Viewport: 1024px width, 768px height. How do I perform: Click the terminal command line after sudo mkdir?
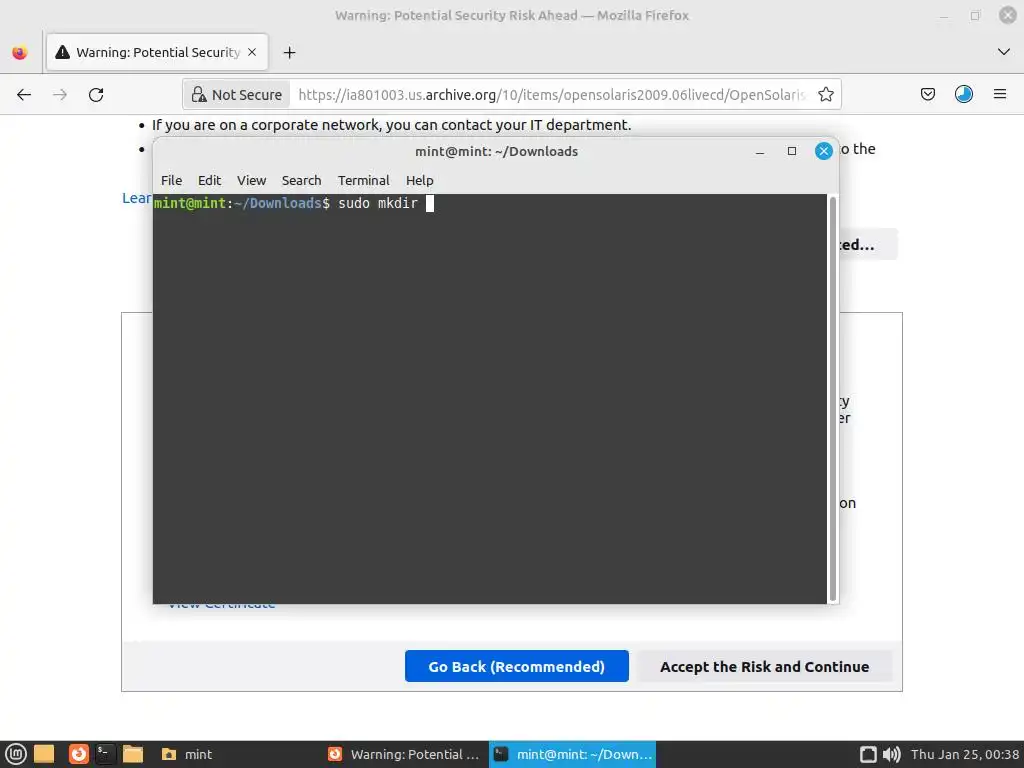[x=430, y=203]
